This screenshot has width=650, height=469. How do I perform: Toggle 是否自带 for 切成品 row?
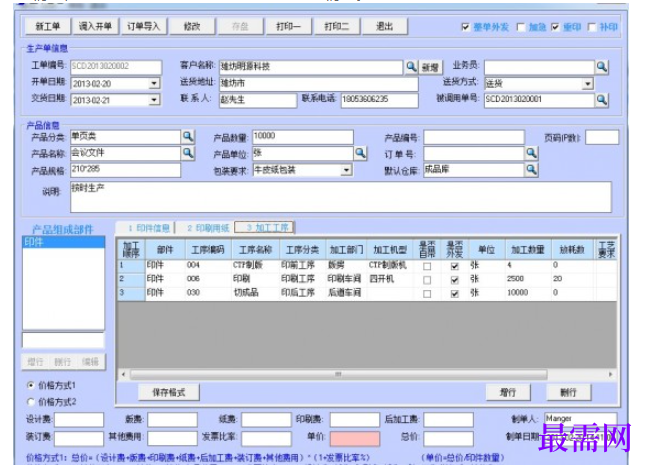click(427, 294)
